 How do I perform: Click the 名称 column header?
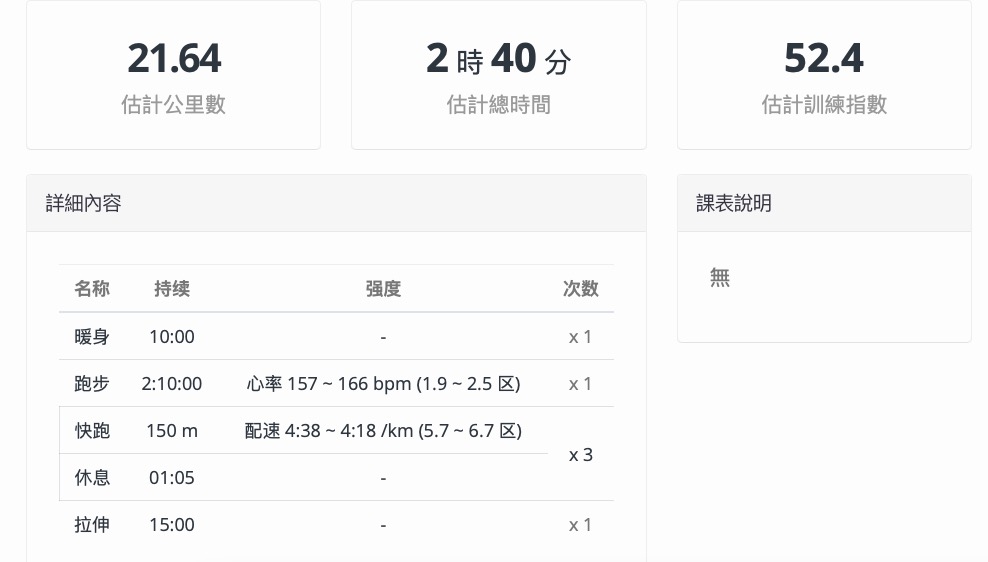92,289
